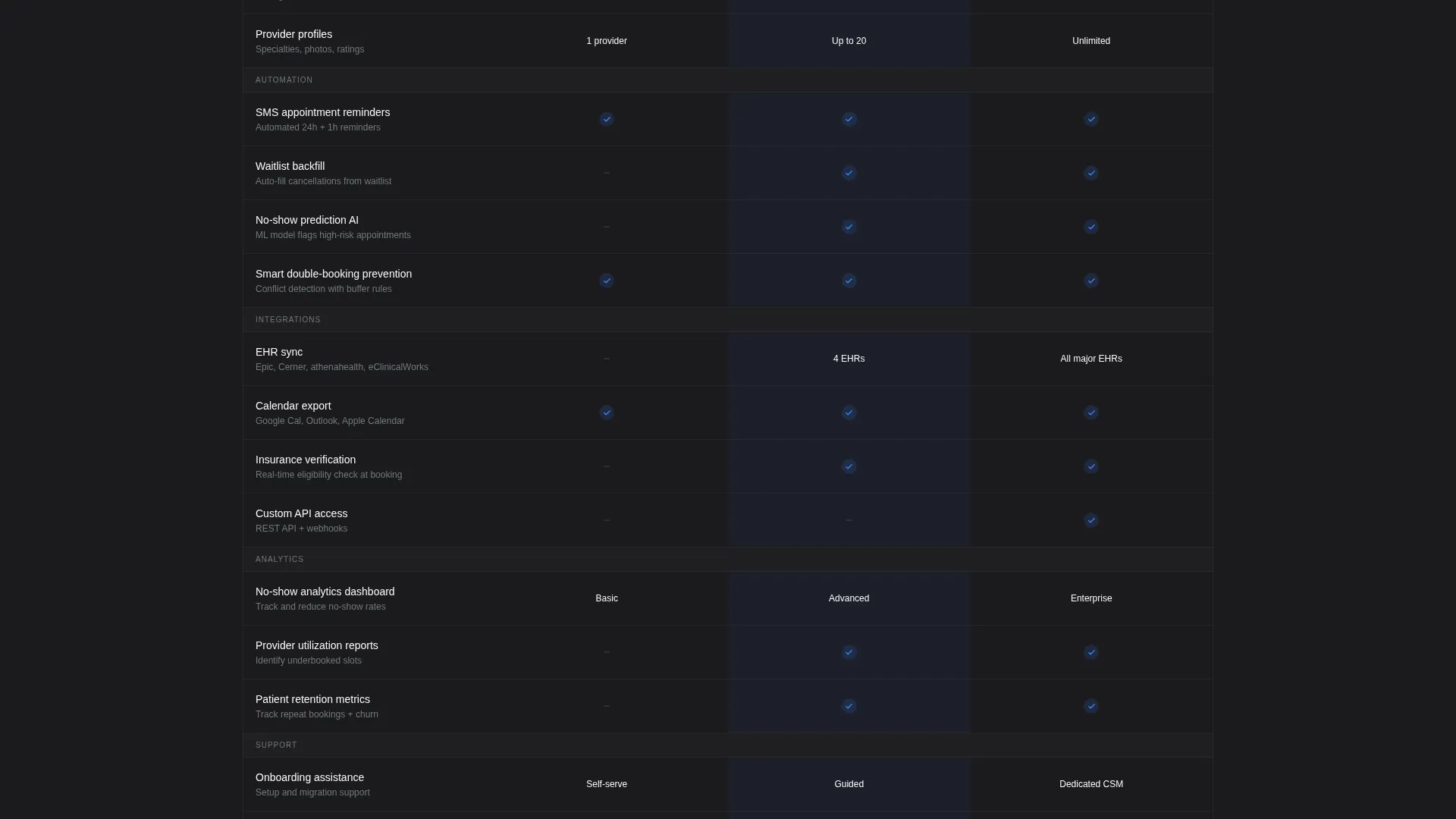The image size is (1456, 819).
Task: Click the "No-show prediction AI" feature name
Action: pos(307,220)
